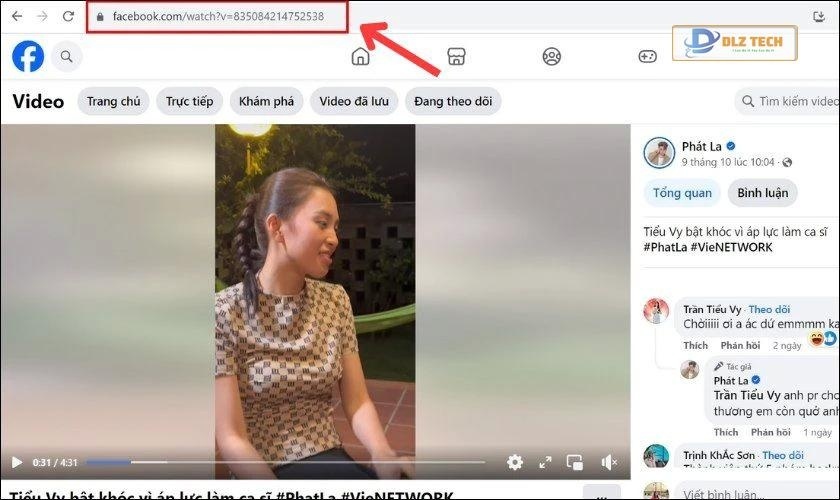Open Trần Tiểu Vy commenter avatar

(656, 311)
